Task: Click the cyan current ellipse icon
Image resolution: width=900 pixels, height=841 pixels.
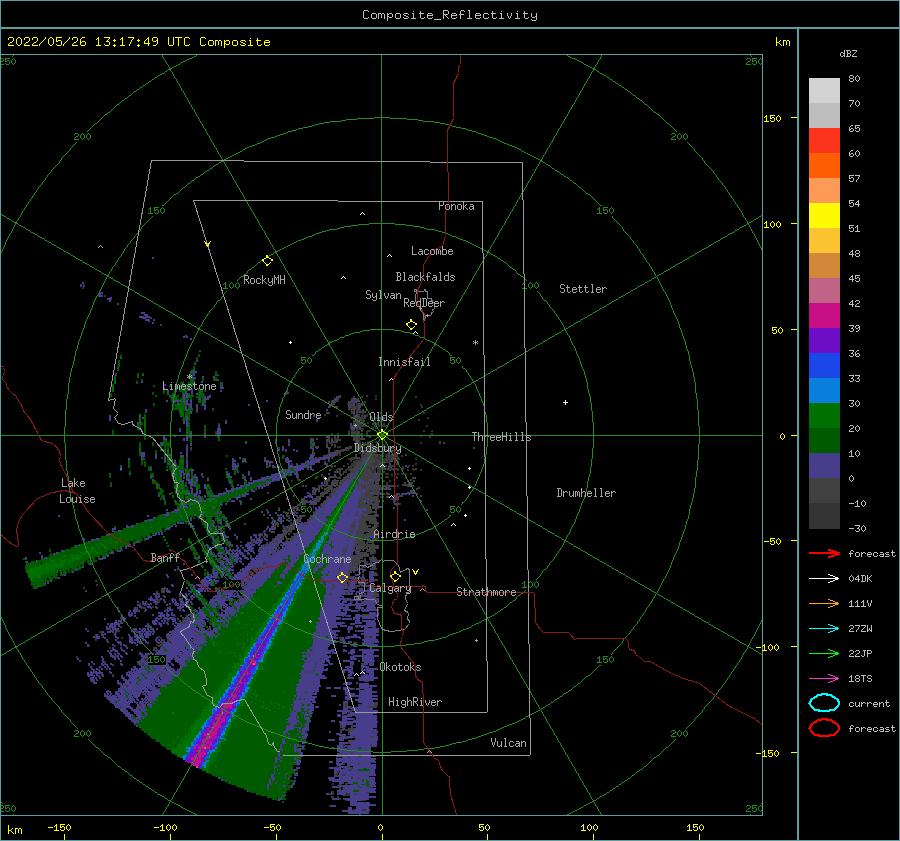Action: (824, 703)
